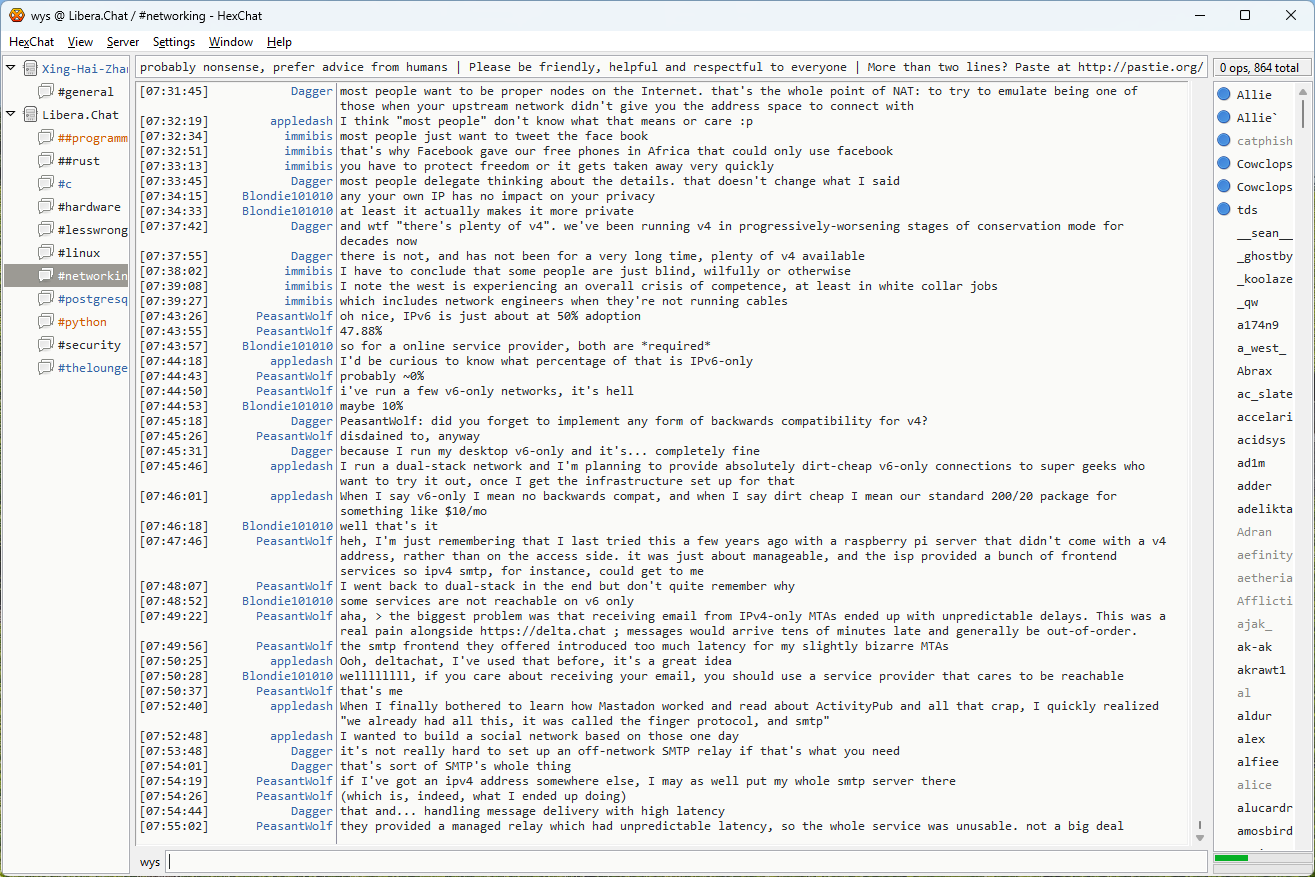Click the #lesswrong channel icon
The image size is (1315, 877).
coord(46,229)
